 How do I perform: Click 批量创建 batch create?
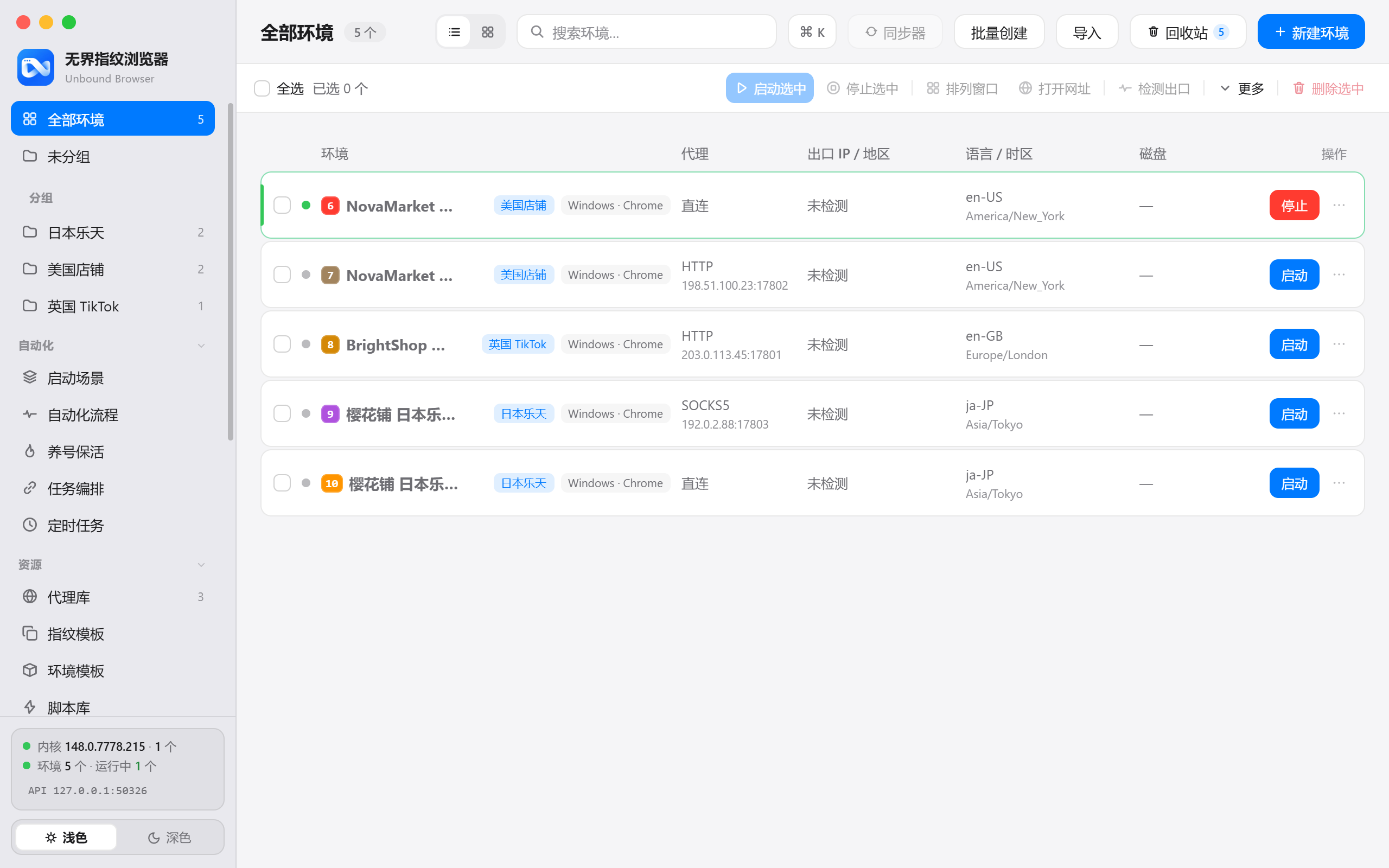tap(999, 32)
